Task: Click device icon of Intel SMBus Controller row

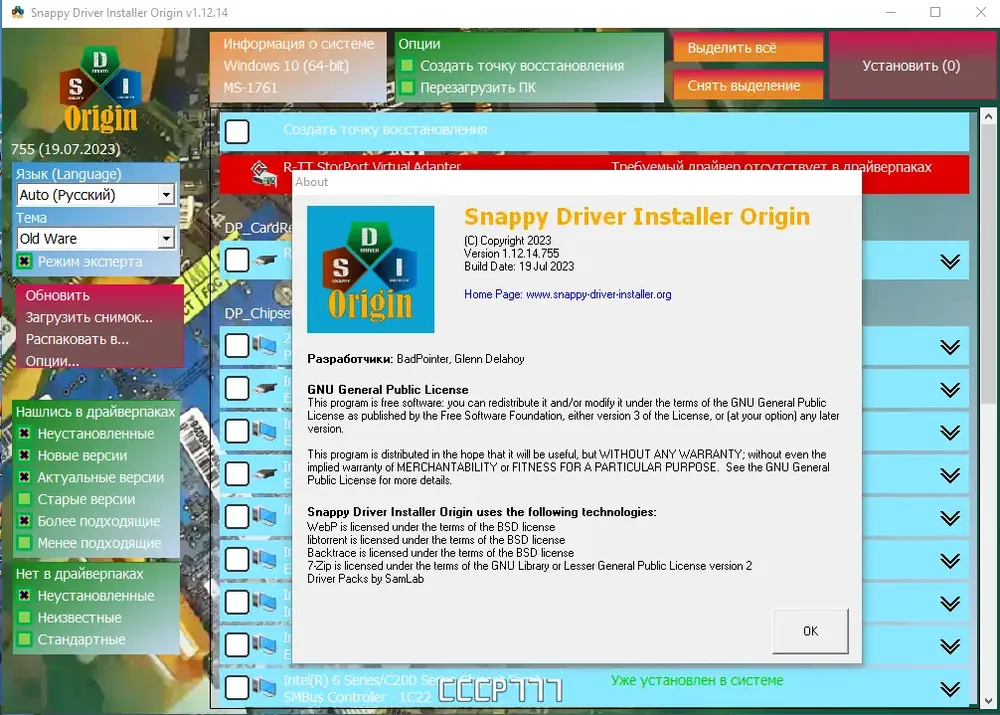Action: click(x=263, y=687)
